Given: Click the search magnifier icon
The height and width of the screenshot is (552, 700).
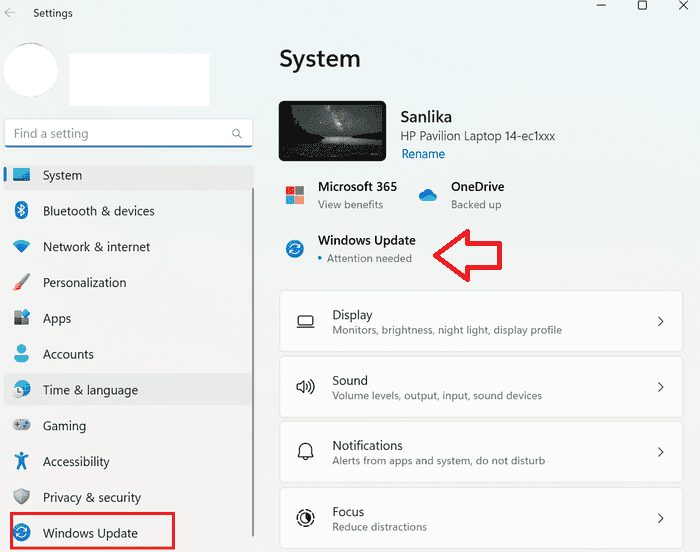Looking at the screenshot, I should (237, 134).
